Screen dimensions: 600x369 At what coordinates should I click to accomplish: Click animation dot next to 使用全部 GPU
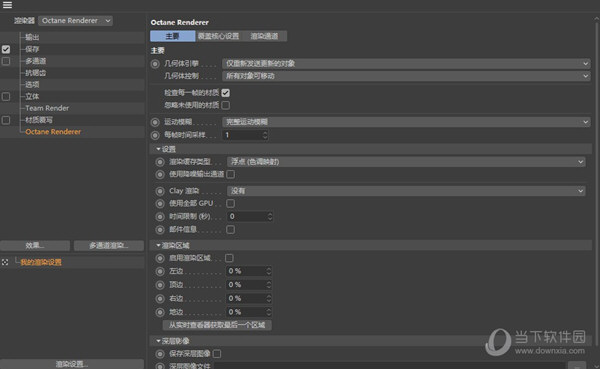[160, 204]
